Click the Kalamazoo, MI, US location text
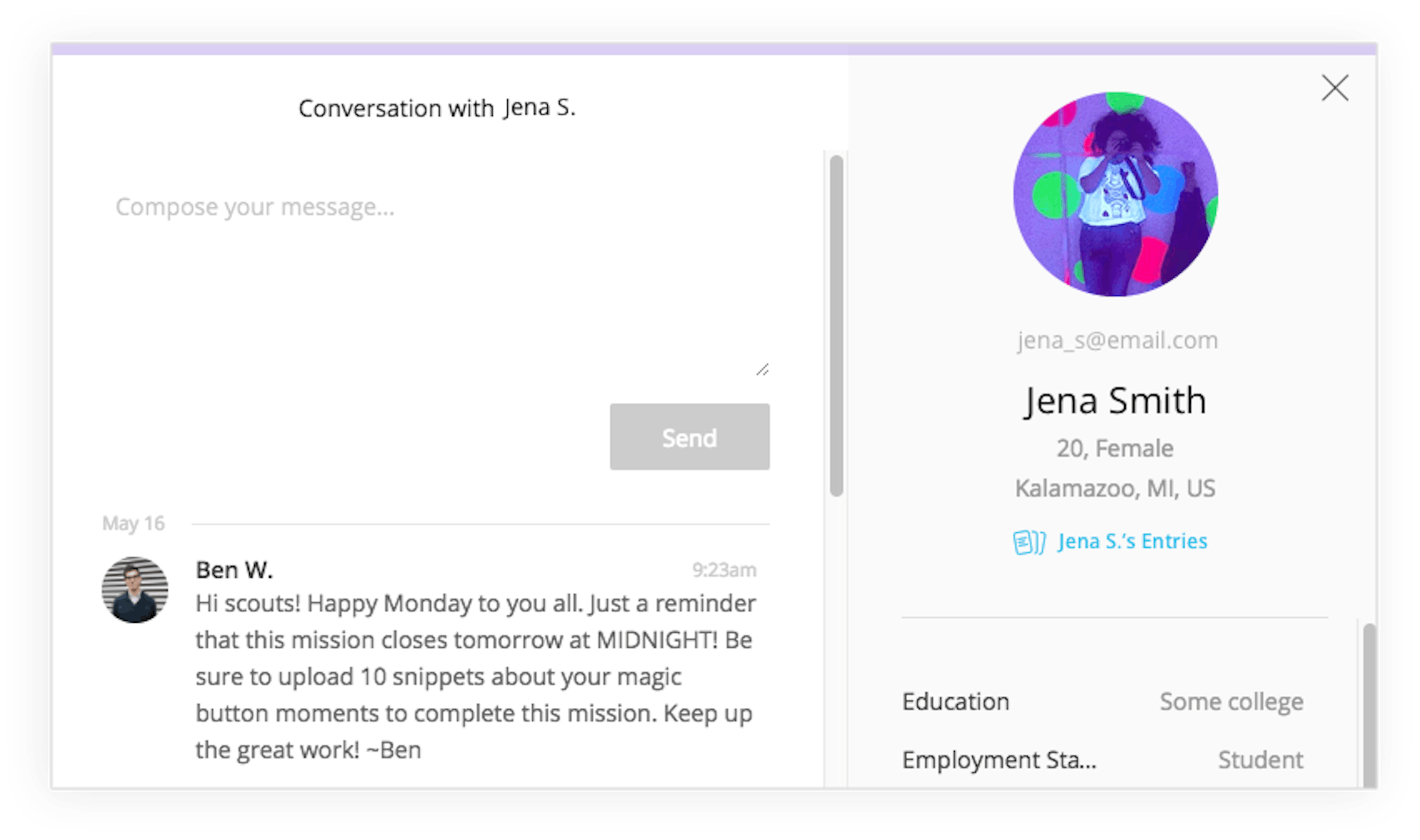 1115,488
